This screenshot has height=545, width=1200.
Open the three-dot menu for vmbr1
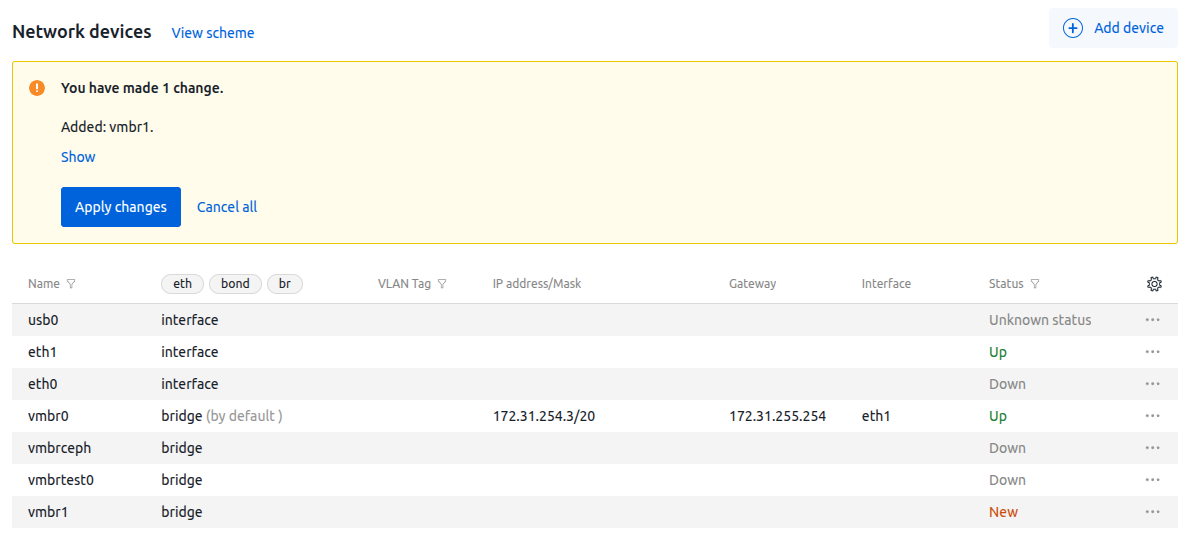click(x=1152, y=512)
